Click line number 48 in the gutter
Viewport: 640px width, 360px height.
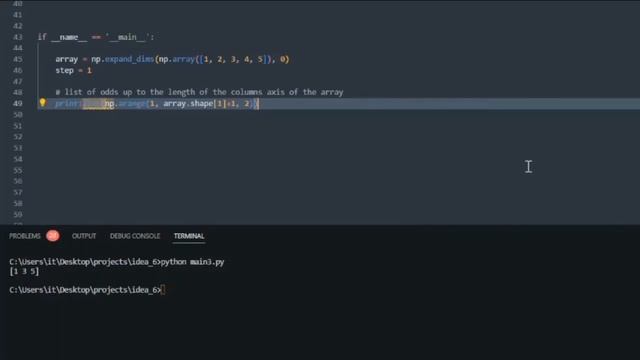(x=18, y=92)
